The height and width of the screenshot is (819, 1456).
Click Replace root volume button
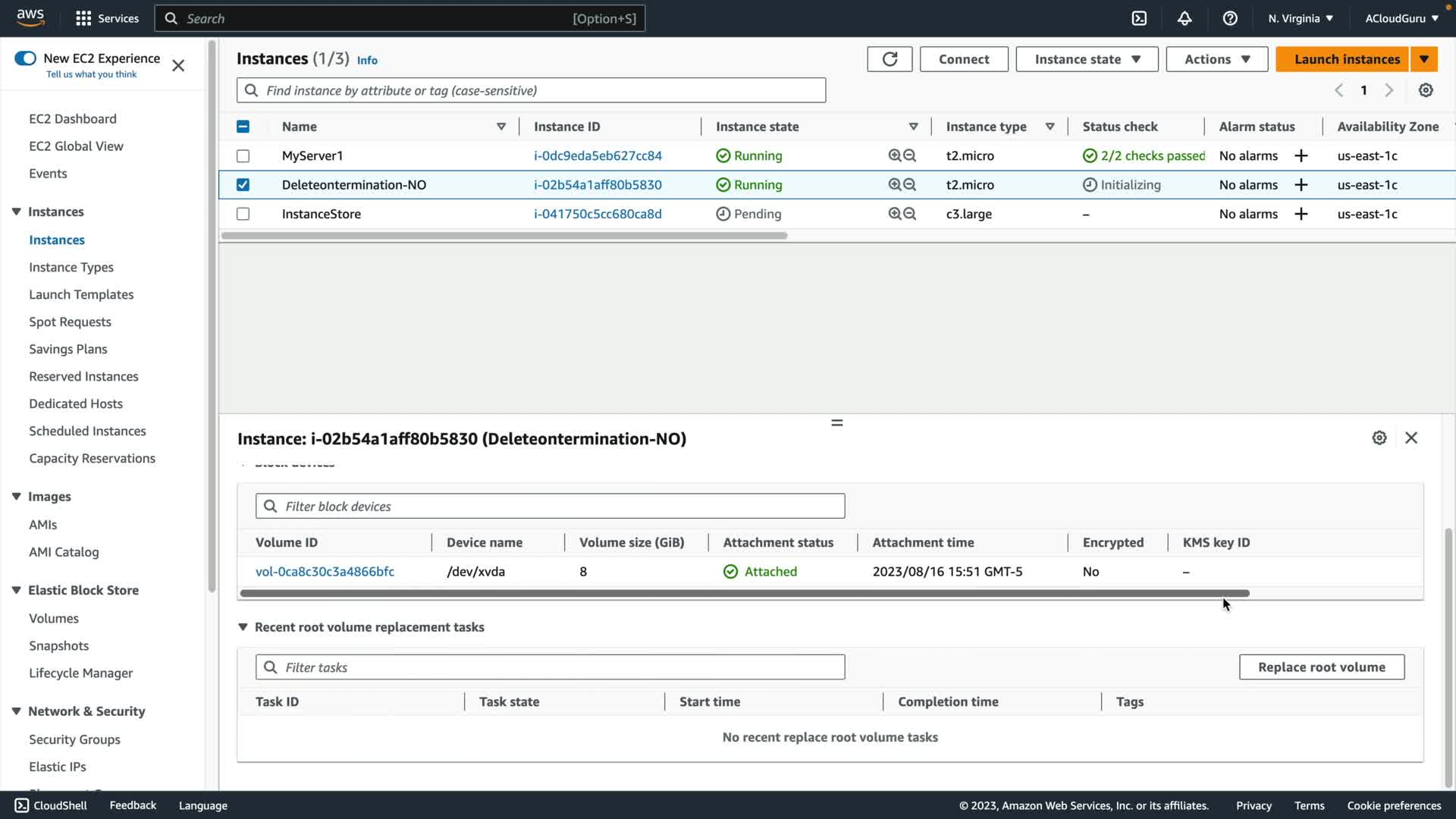coord(1321,667)
